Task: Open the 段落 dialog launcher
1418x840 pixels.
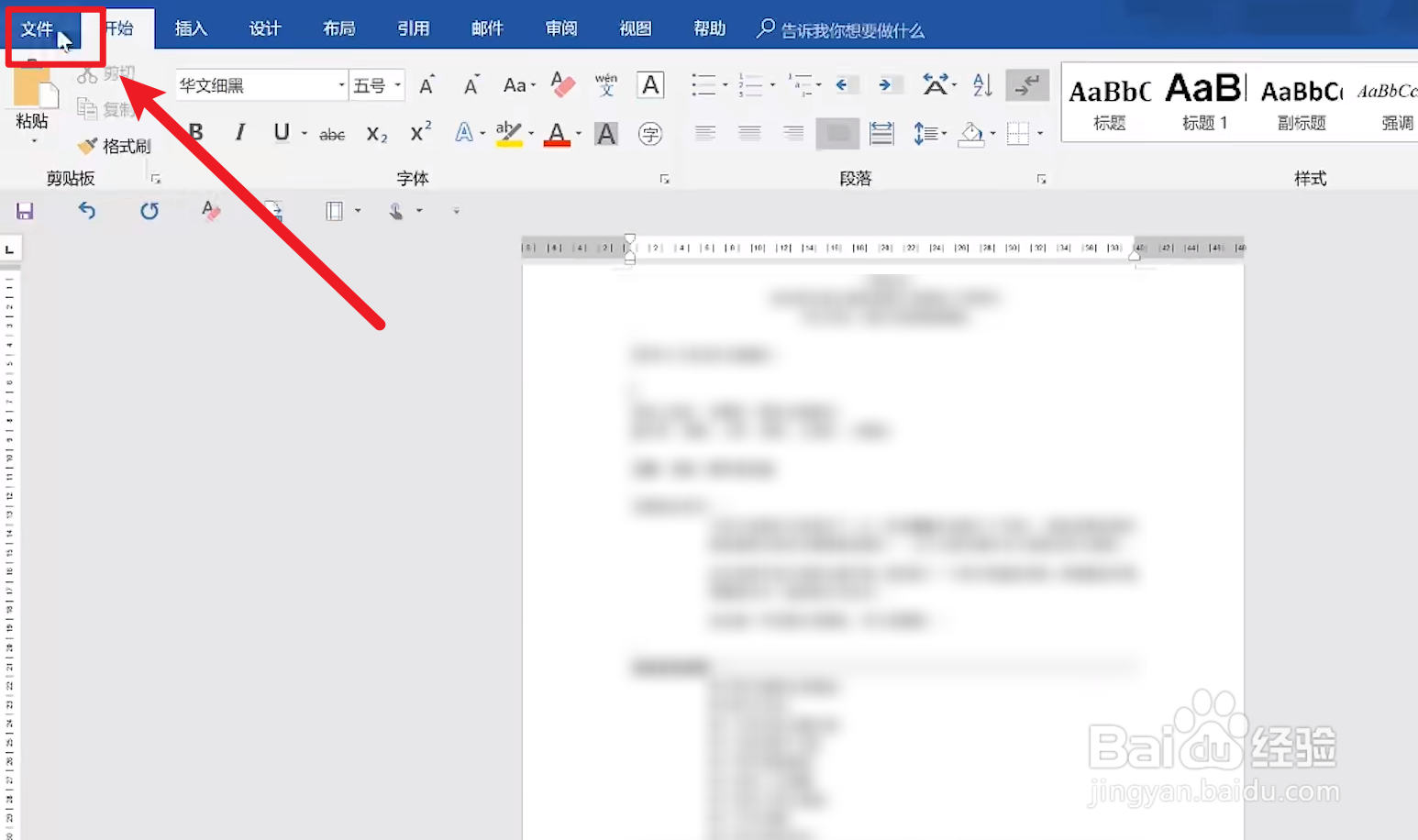Action: click(x=1042, y=179)
